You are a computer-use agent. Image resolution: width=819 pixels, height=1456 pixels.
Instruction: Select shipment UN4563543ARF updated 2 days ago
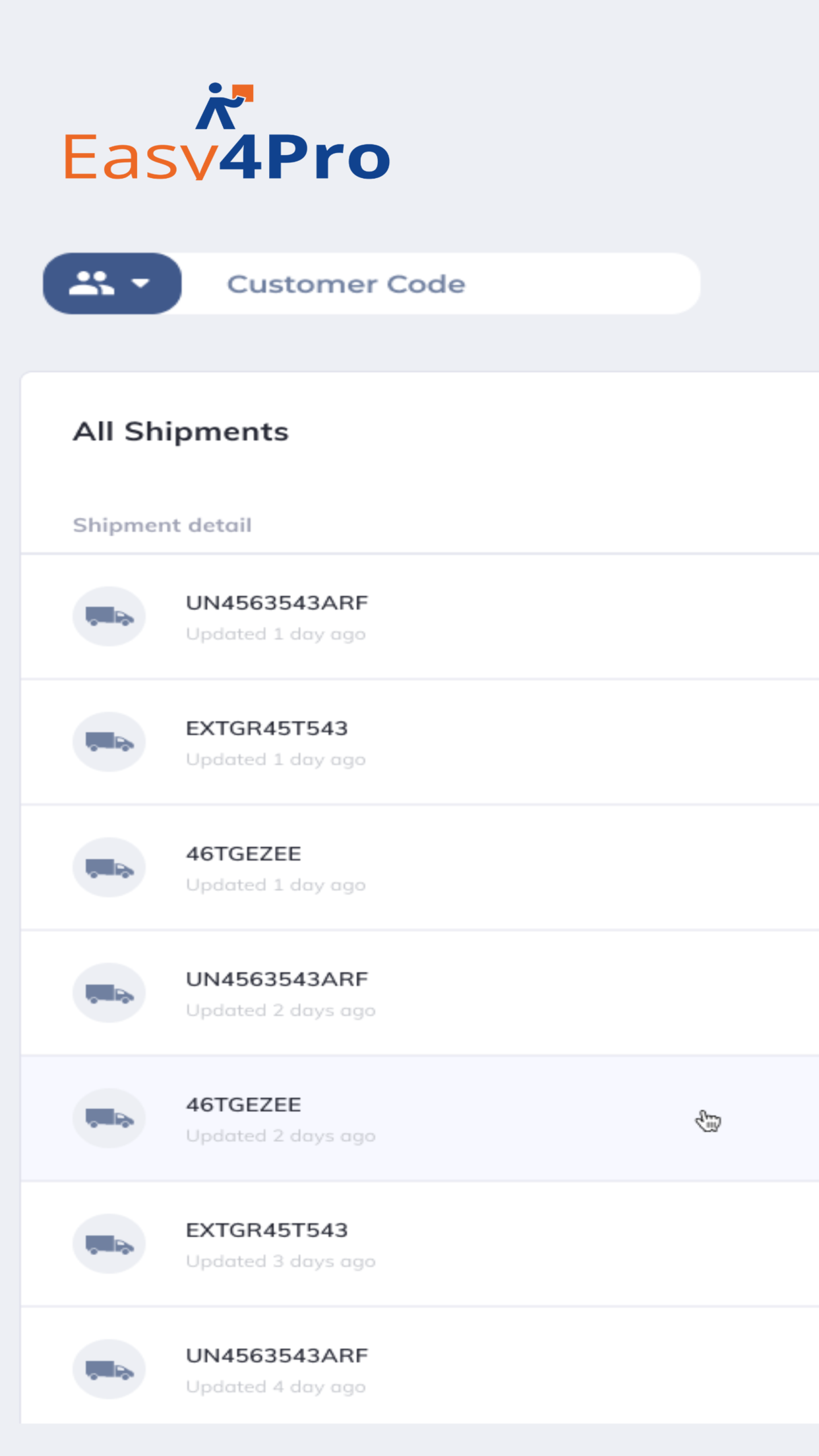point(420,993)
